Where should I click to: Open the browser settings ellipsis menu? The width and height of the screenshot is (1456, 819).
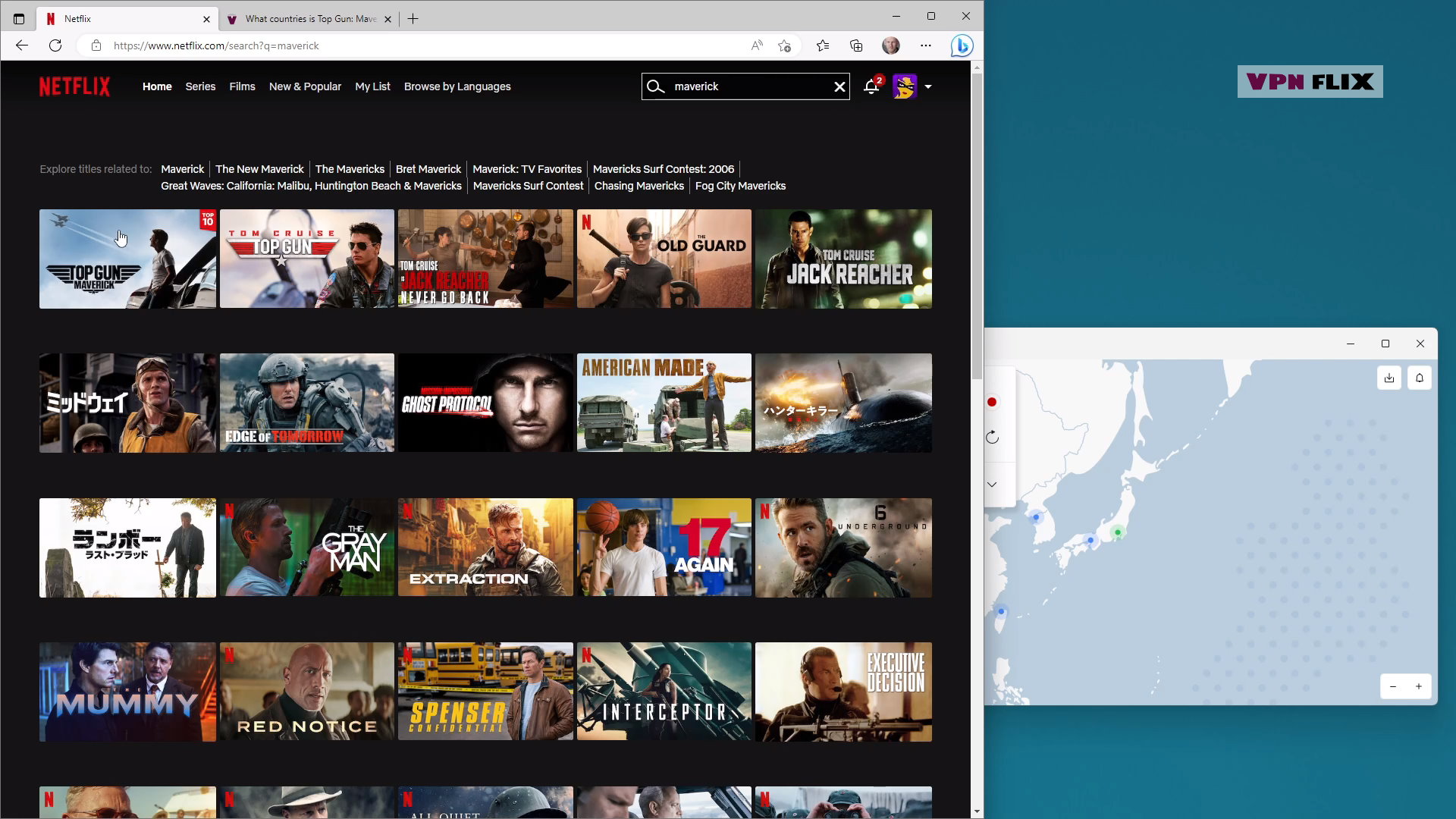point(926,45)
